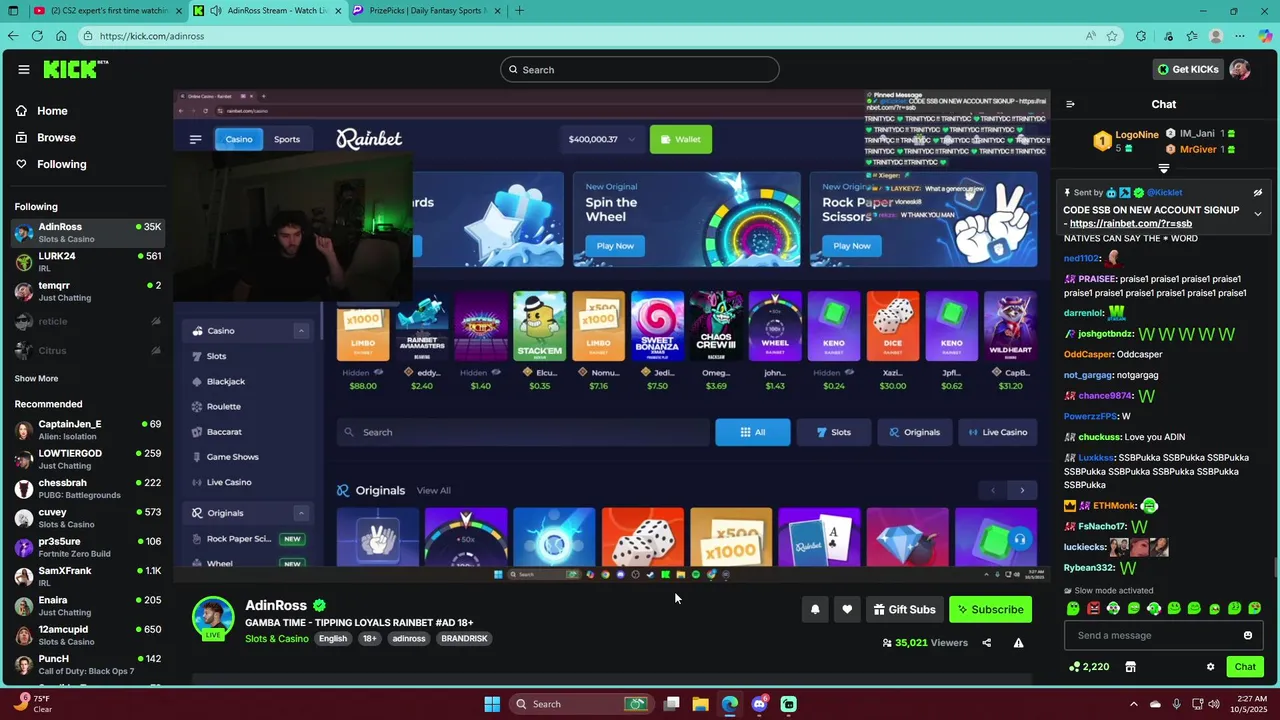Image resolution: width=1280 pixels, height=720 pixels.
Task: Mention @Kicklet from pinned message
Action: pyautogui.click(x=1163, y=193)
